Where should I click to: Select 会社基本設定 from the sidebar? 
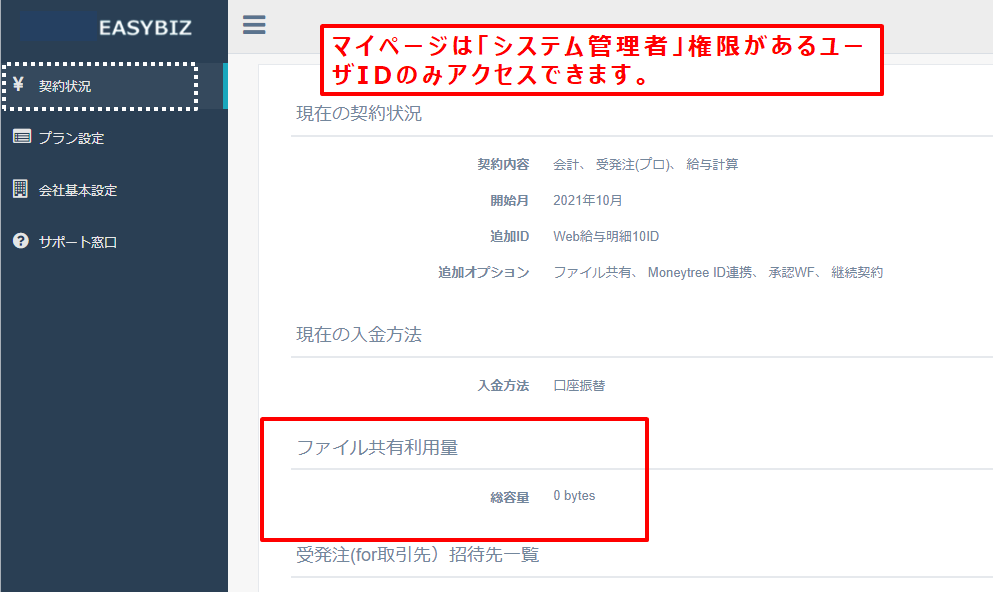click(78, 191)
